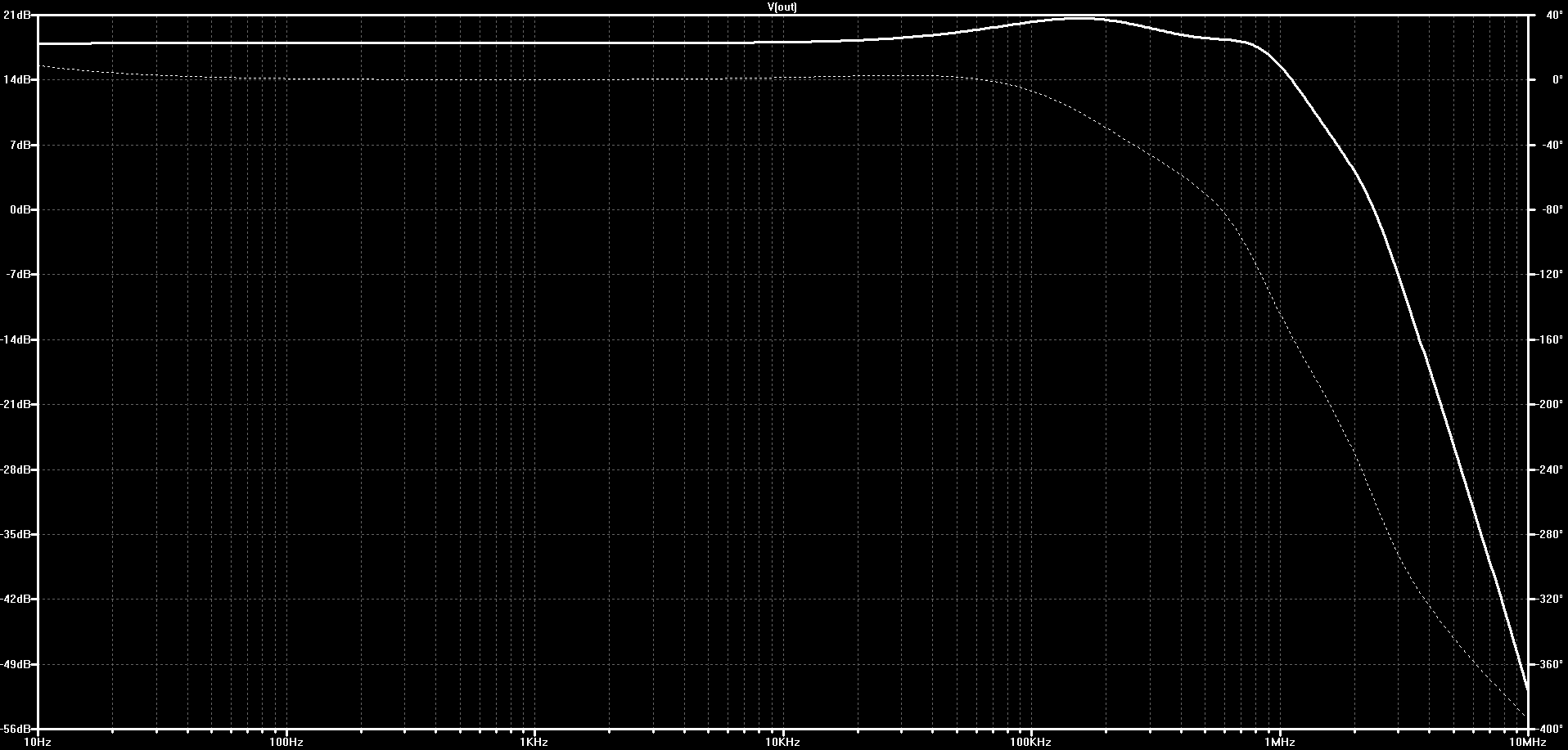Click the -360° phase axis label

[x=1551, y=665]
